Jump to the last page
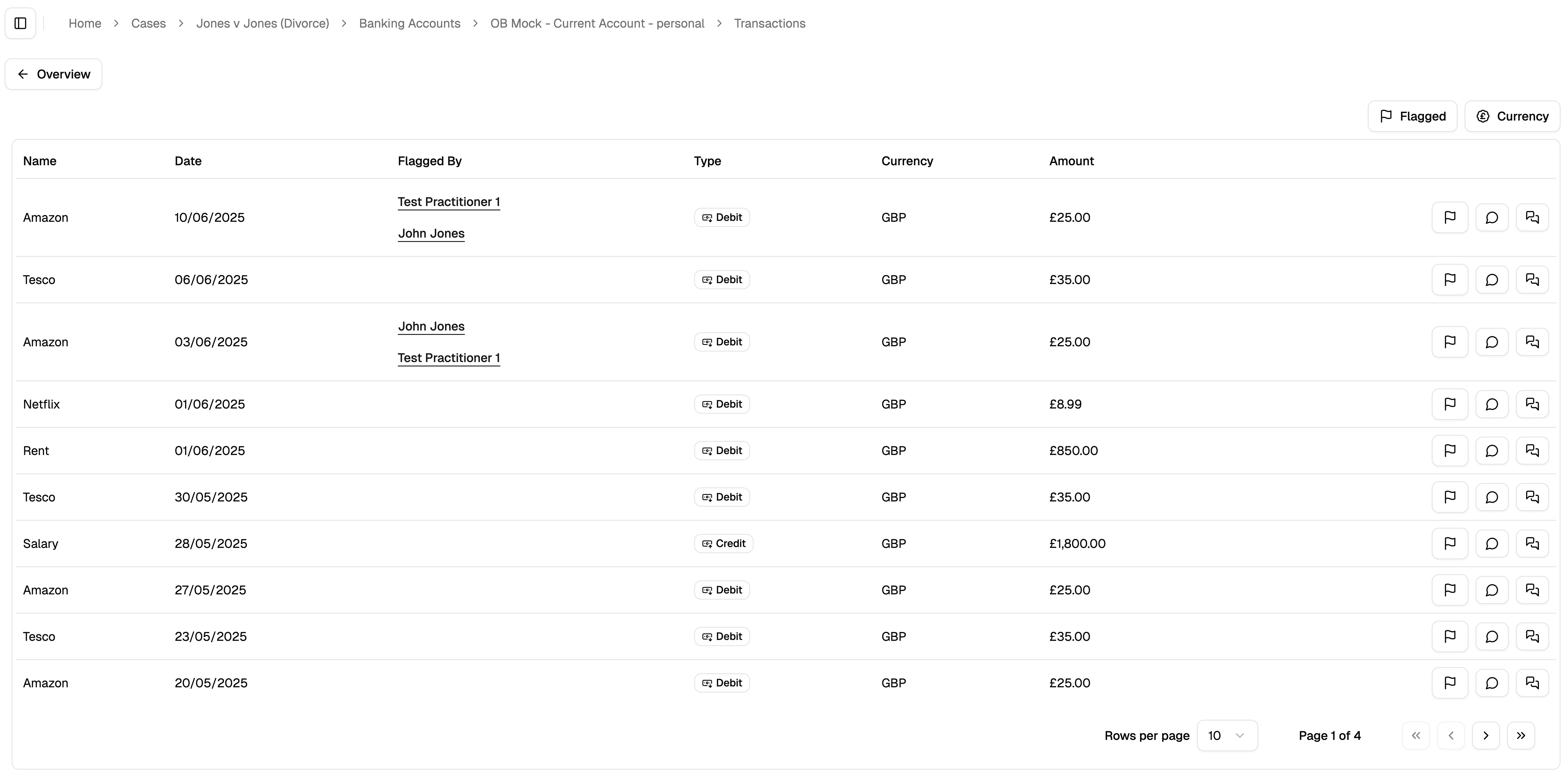The height and width of the screenshot is (773, 1568). (1520, 736)
